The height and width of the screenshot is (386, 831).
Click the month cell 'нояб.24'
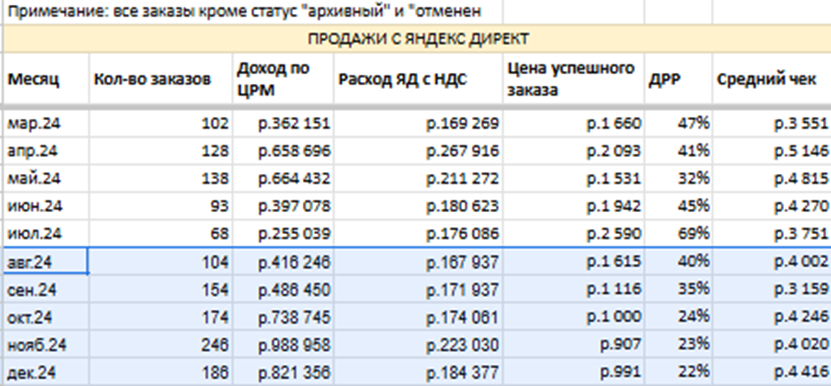[47, 345]
